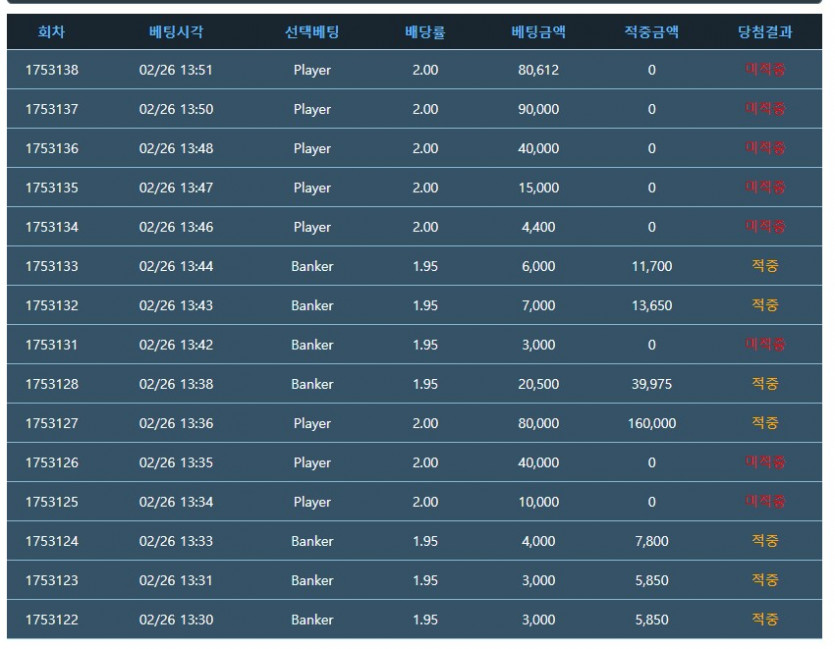Click bet time 02/26 13:35
Screen dimensions: 835x649
pyautogui.click(x=176, y=463)
